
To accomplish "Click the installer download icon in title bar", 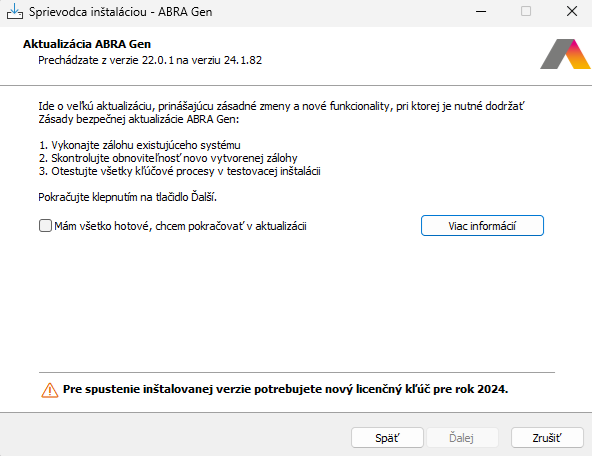I will pos(15,12).
